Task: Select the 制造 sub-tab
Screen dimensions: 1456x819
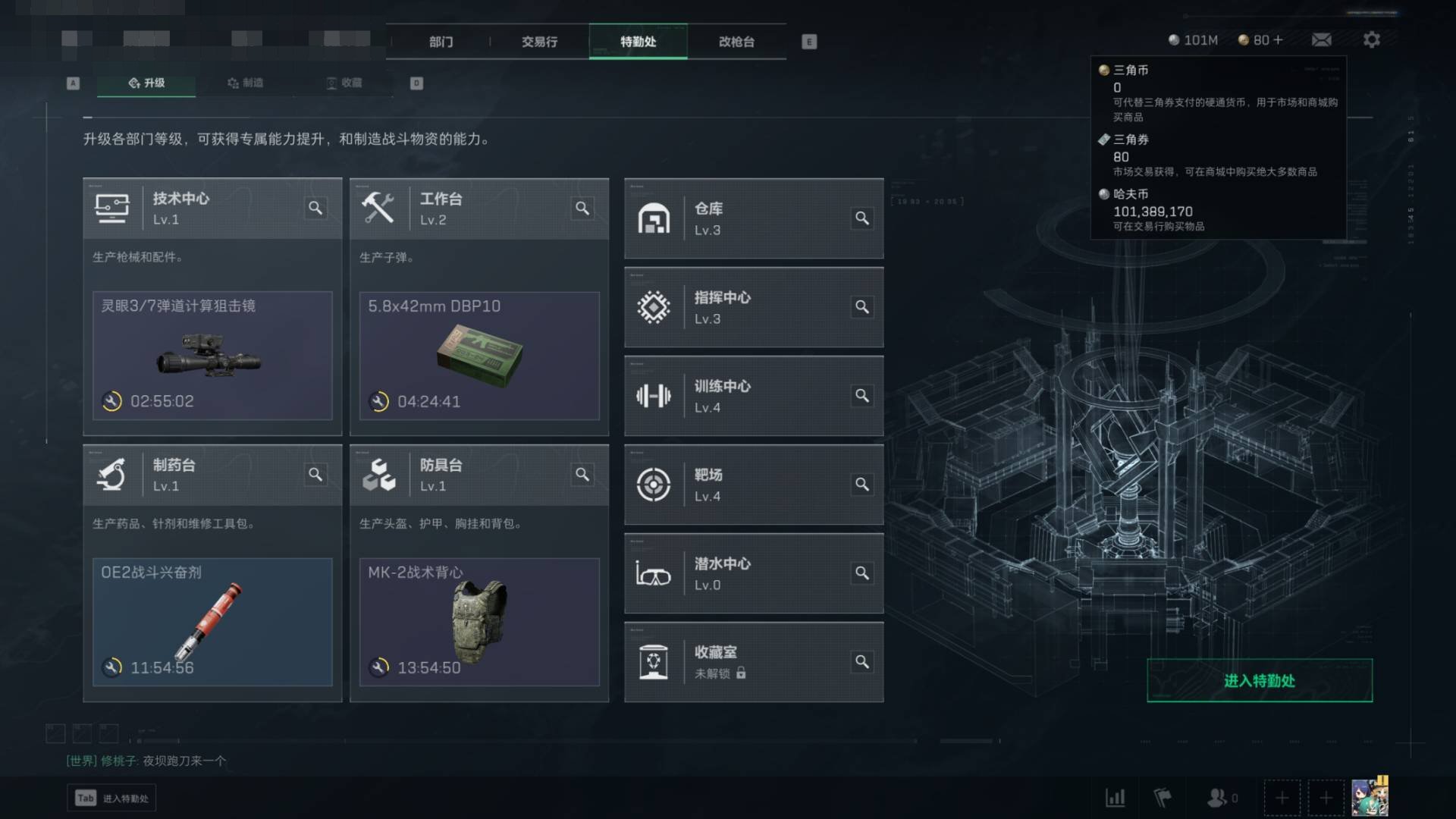Action: (246, 83)
